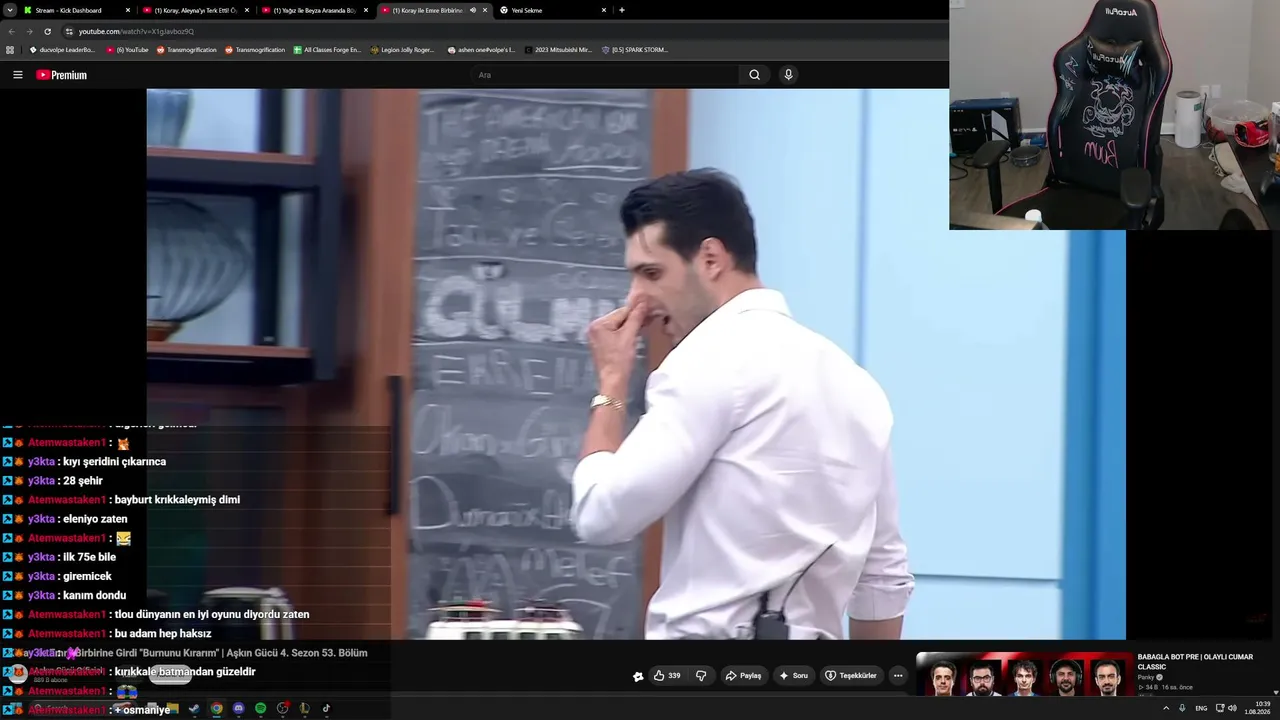Click the video player frame
Screen dimensions: 1280x720
tap(636, 364)
